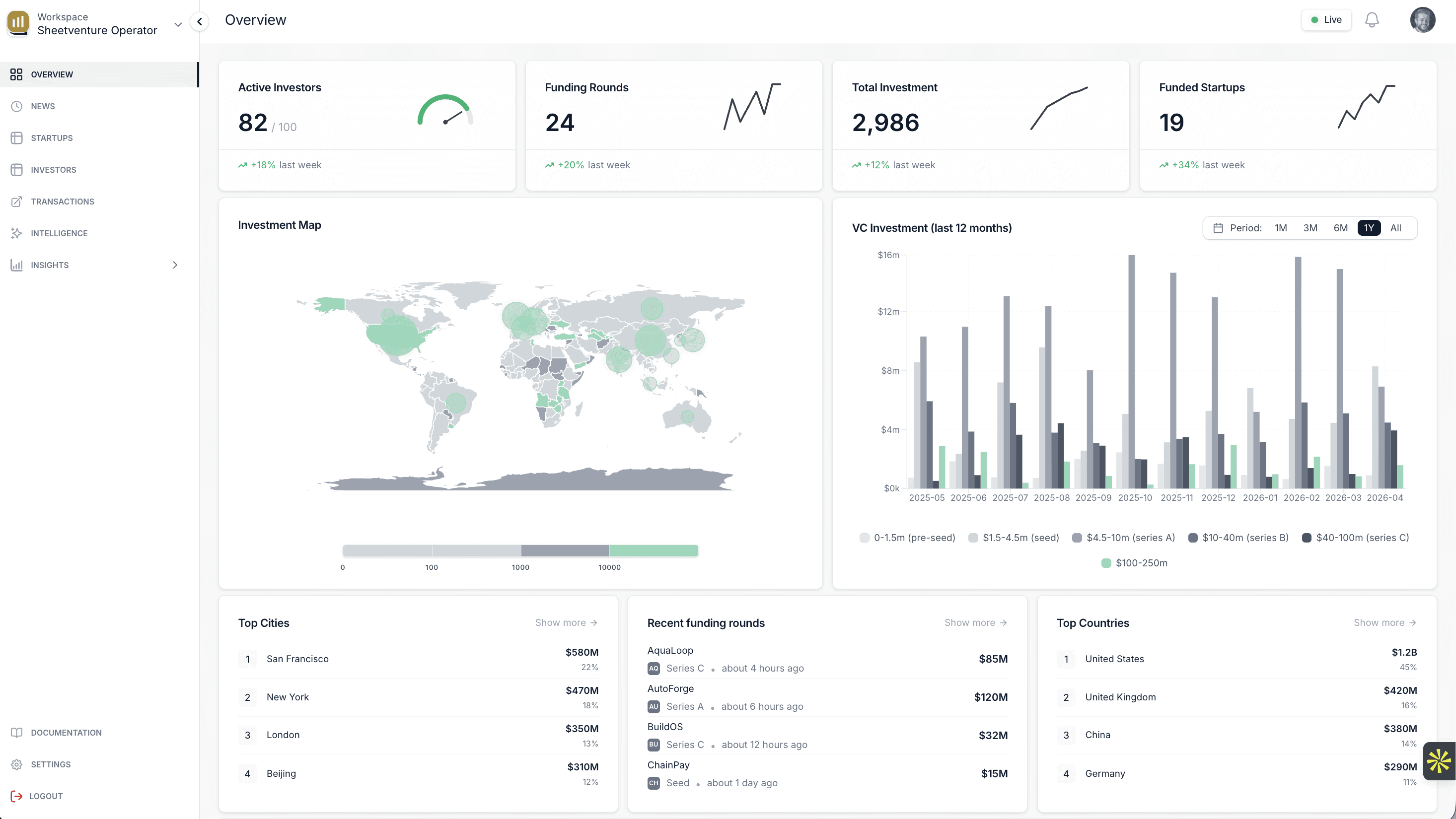The image size is (1456, 819).
Task: Toggle the Live status indicator
Action: 1326,20
